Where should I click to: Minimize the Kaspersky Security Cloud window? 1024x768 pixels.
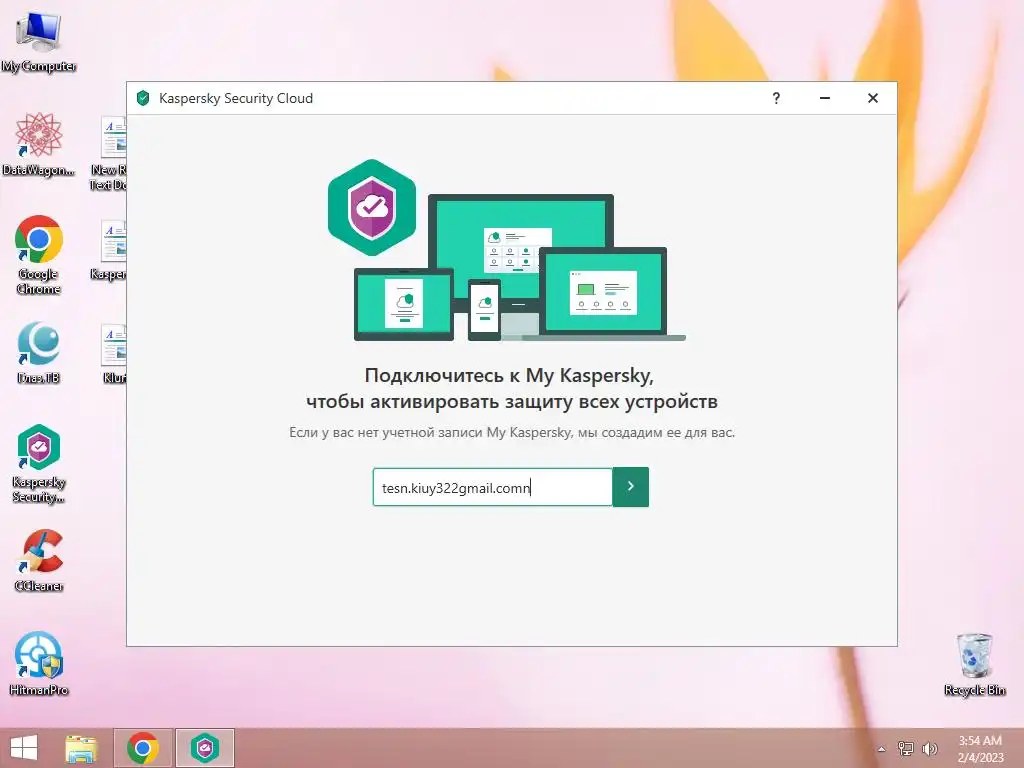click(x=825, y=98)
